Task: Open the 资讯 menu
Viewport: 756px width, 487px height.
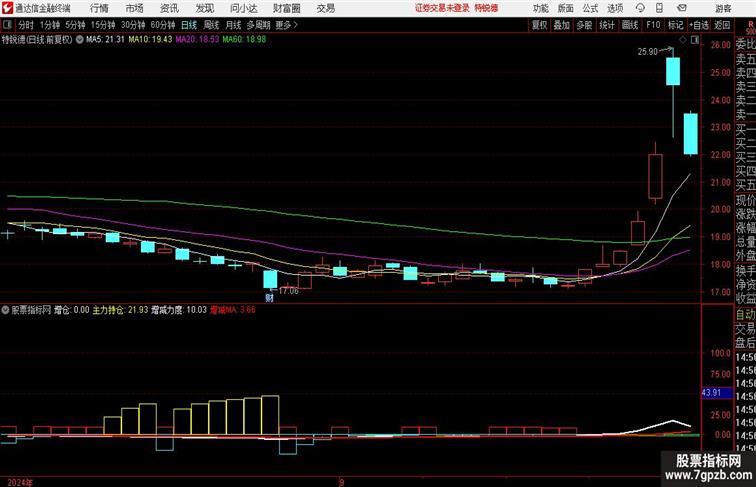Action: (169, 8)
